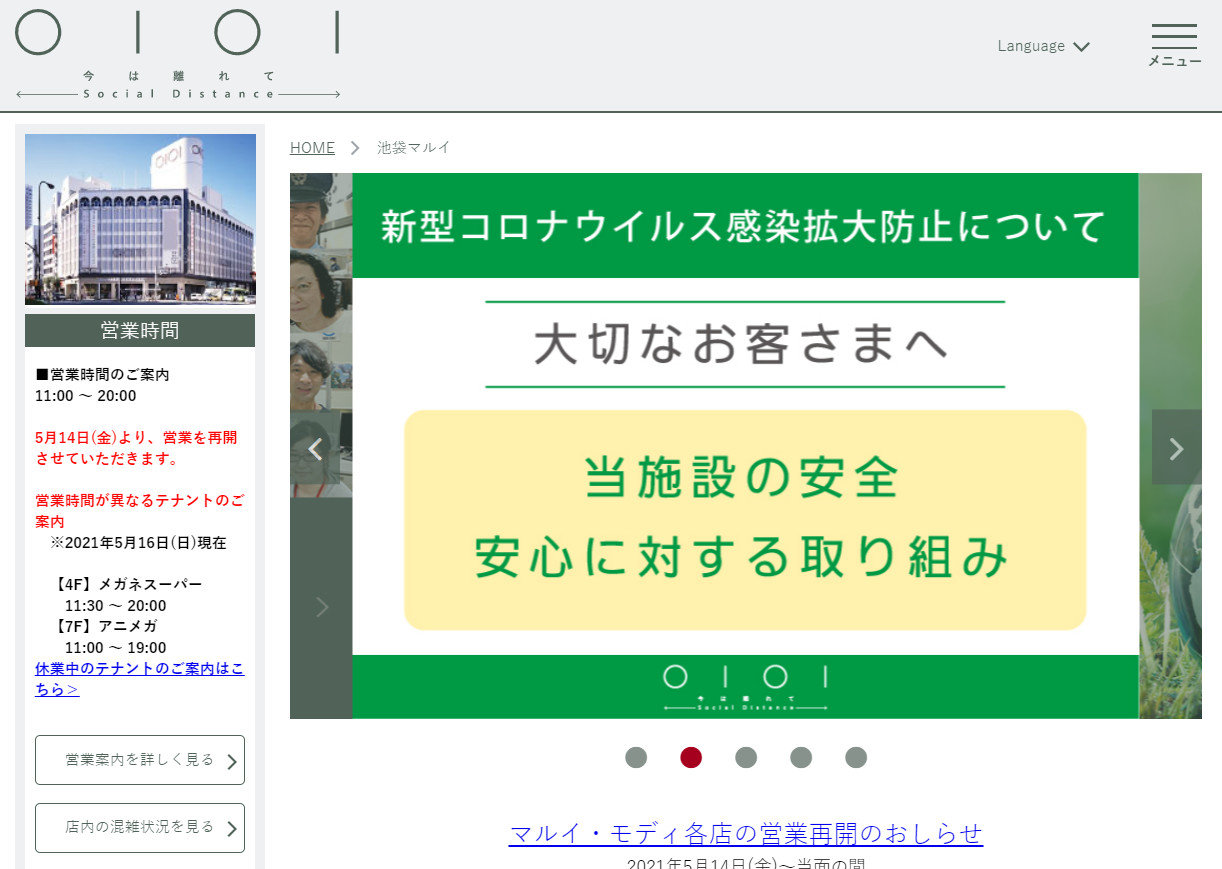Viewport: 1222px width, 869px height.
Task: Go to previous carousel slide arrow
Action: point(315,449)
